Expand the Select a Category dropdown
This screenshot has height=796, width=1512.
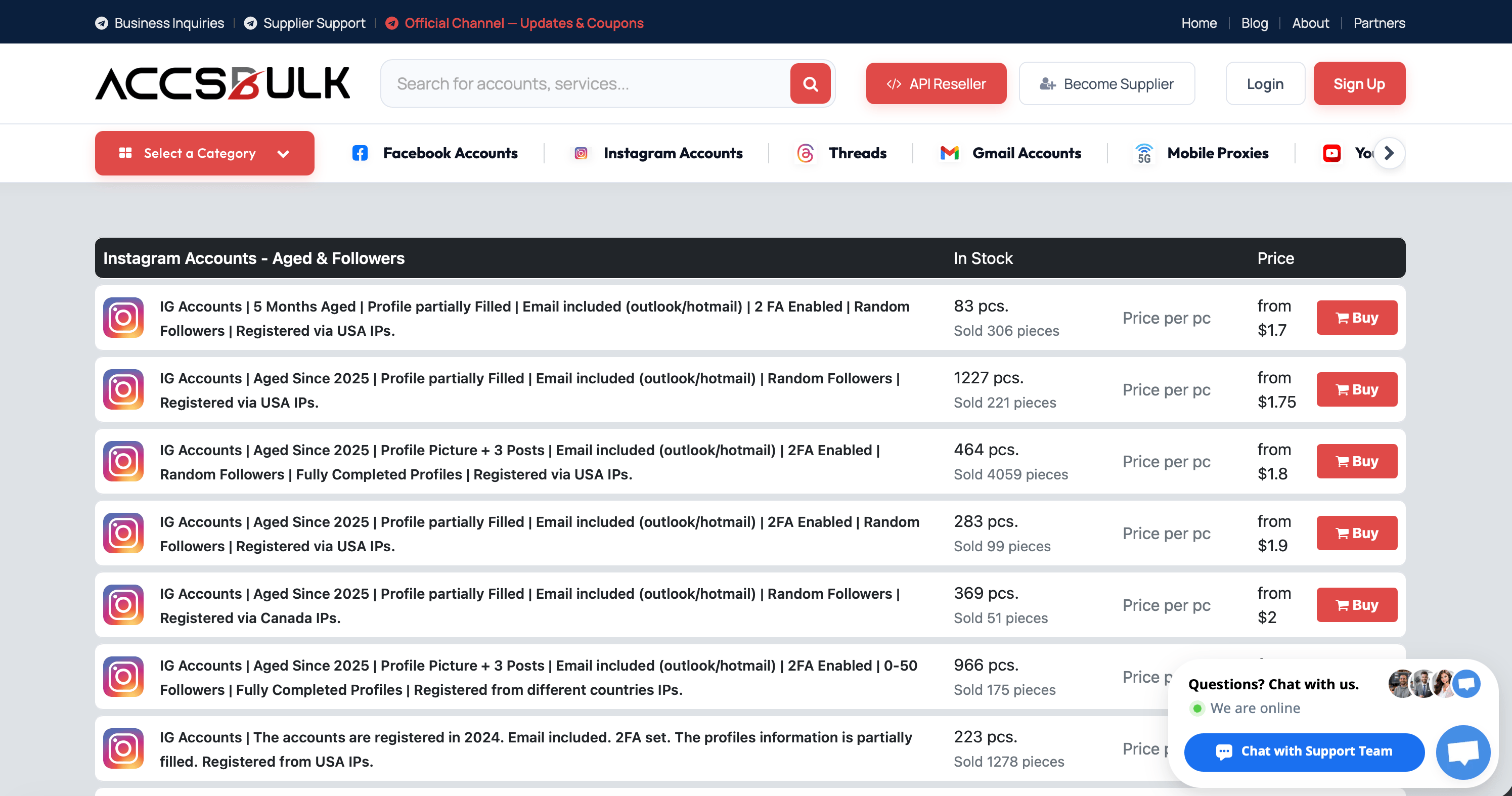click(x=205, y=153)
